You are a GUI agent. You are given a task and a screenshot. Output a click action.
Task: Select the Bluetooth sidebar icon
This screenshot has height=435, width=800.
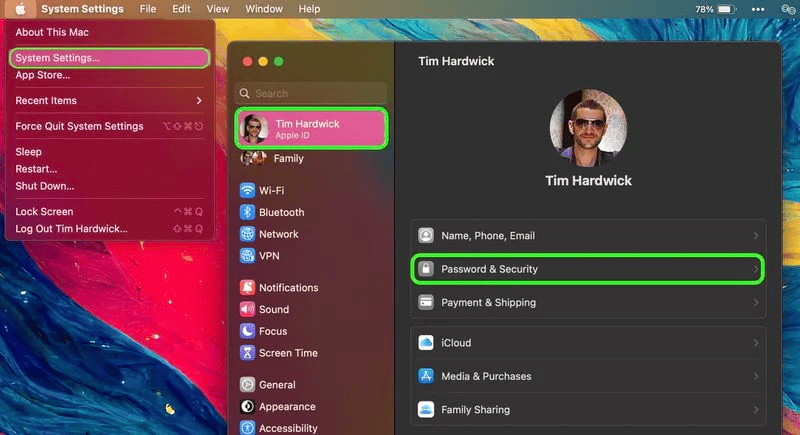coord(247,212)
